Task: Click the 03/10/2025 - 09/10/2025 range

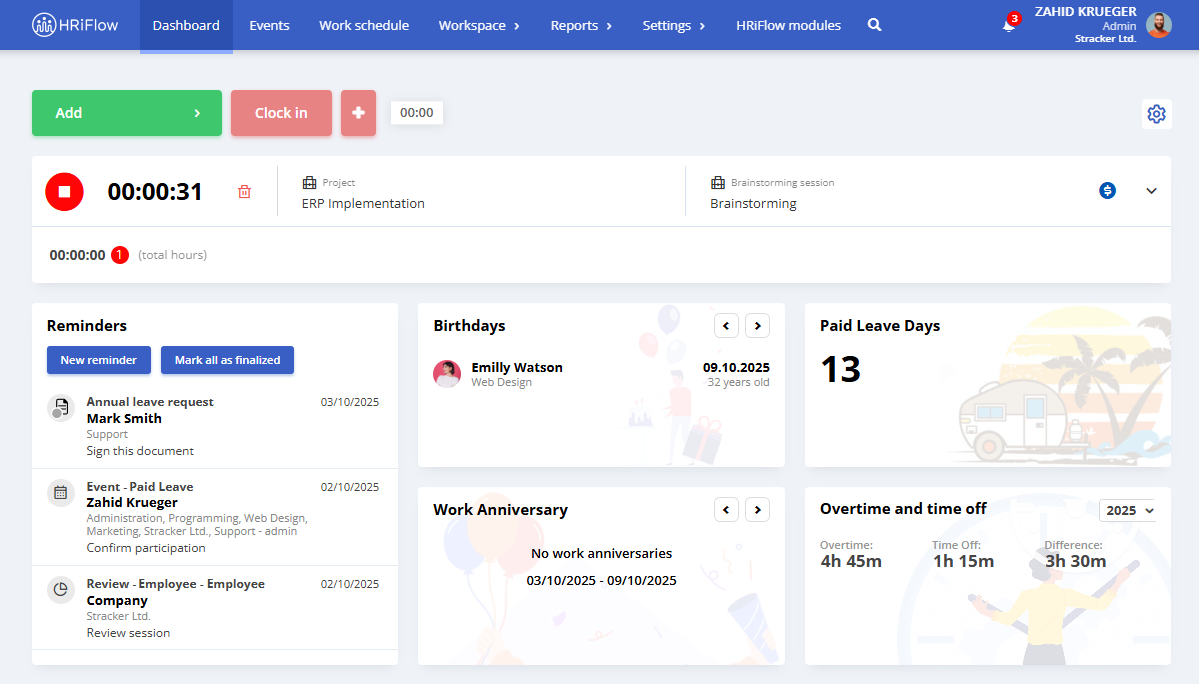Action: click(602, 581)
